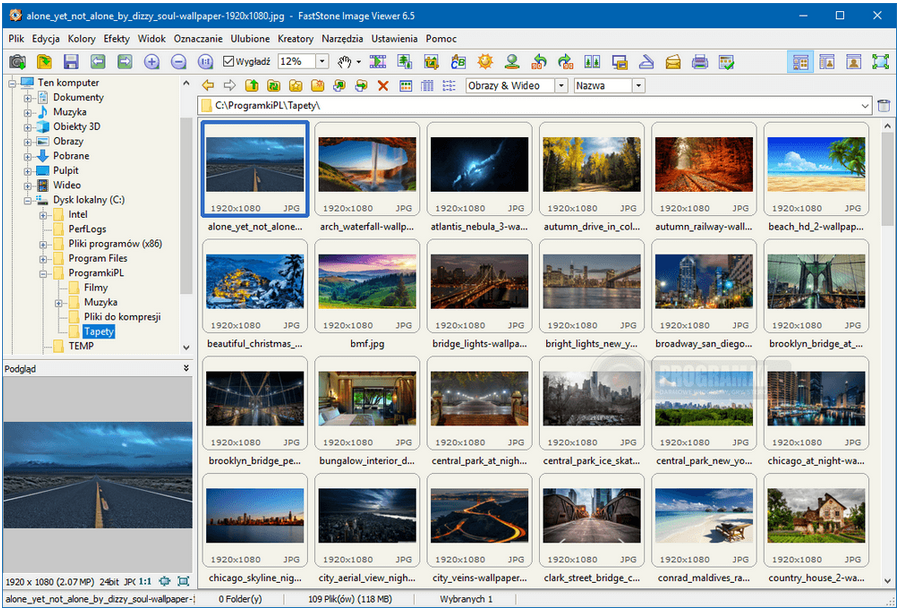Screen dimensions: 899x609
Task: Expand the folder path history dropdown
Action: tap(865, 106)
